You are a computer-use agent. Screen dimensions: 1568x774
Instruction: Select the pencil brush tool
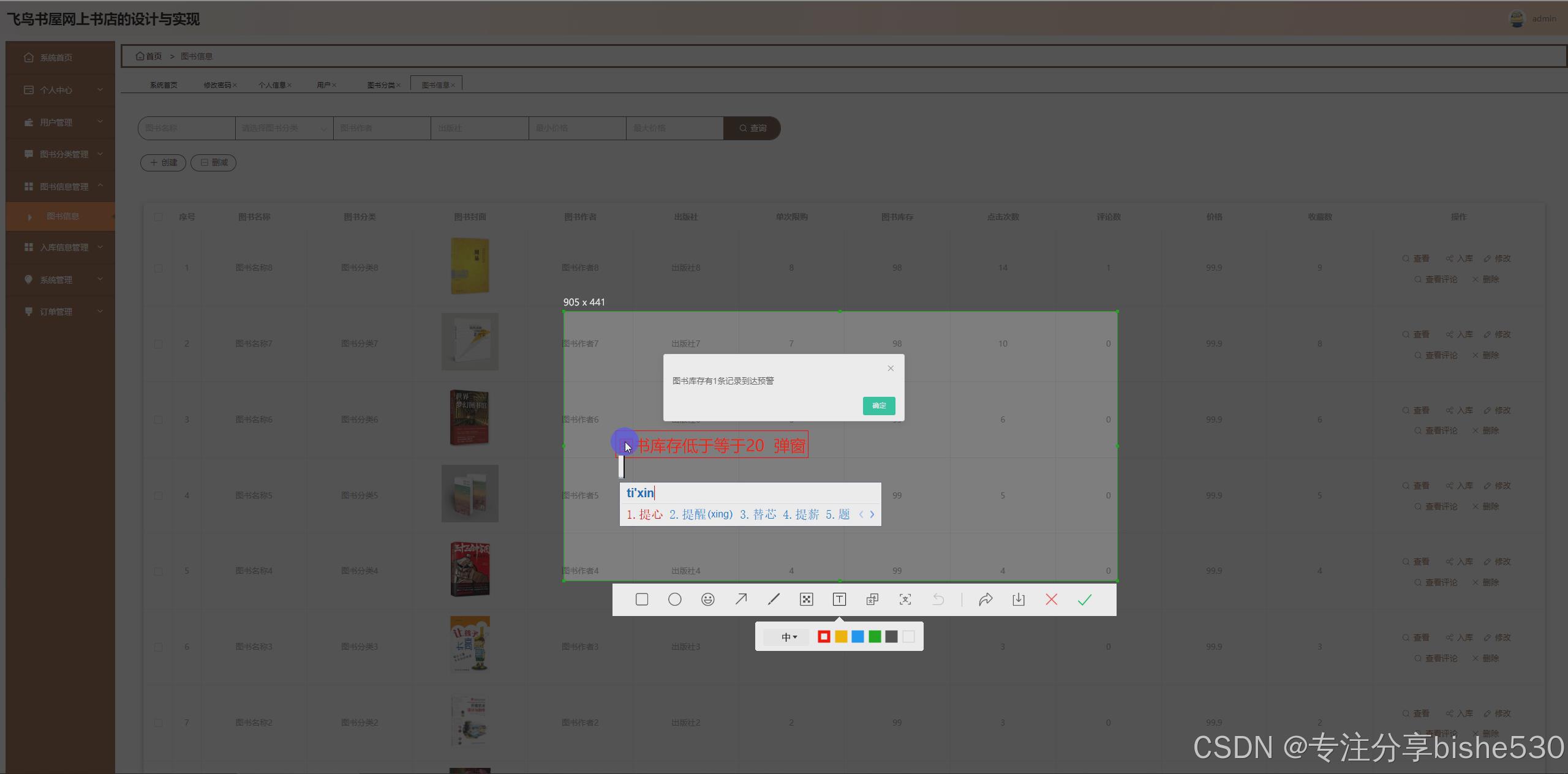[774, 599]
